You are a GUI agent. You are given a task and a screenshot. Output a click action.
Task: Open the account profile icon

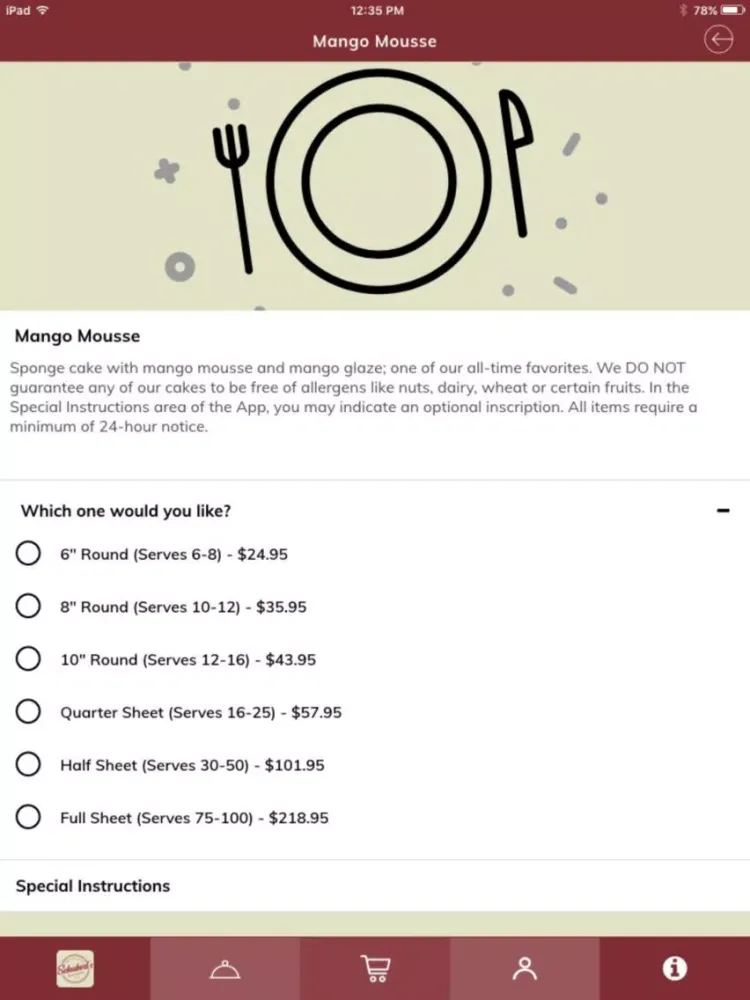525,969
